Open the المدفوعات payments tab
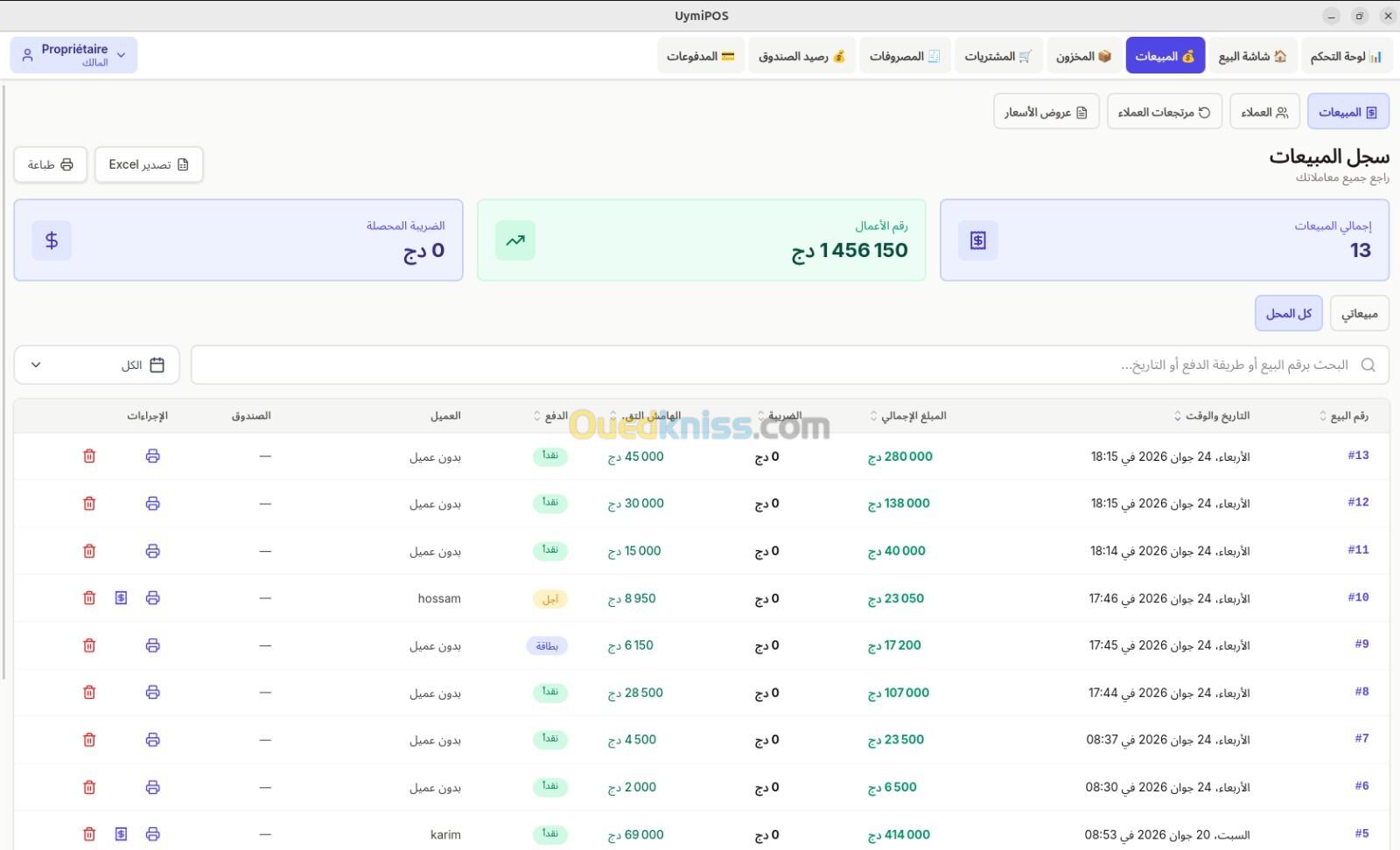 [x=701, y=56]
